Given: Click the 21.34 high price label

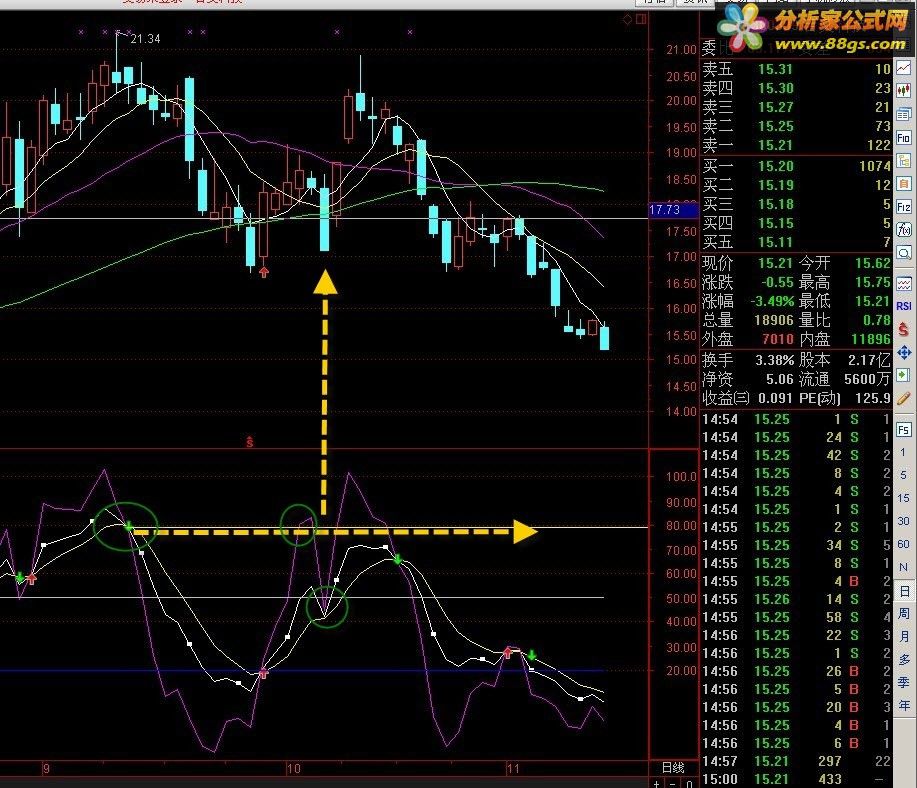Looking at the screenshot, I should tap(145, 39).
